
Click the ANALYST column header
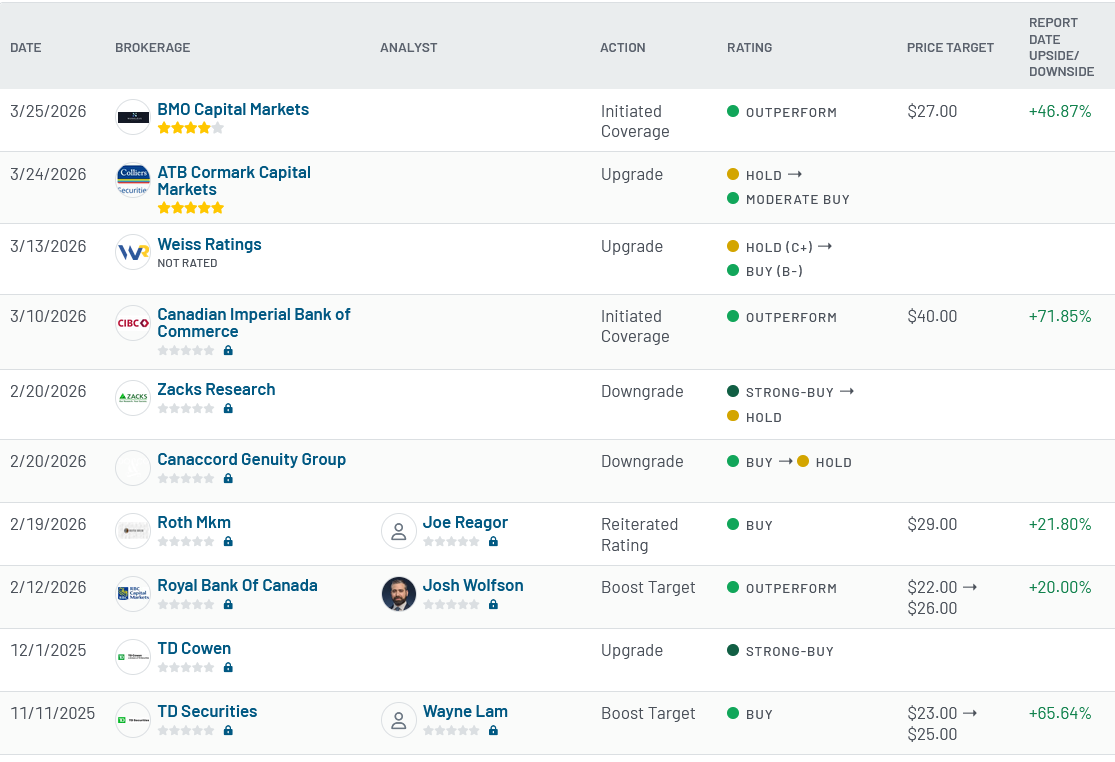click(409, 48)
